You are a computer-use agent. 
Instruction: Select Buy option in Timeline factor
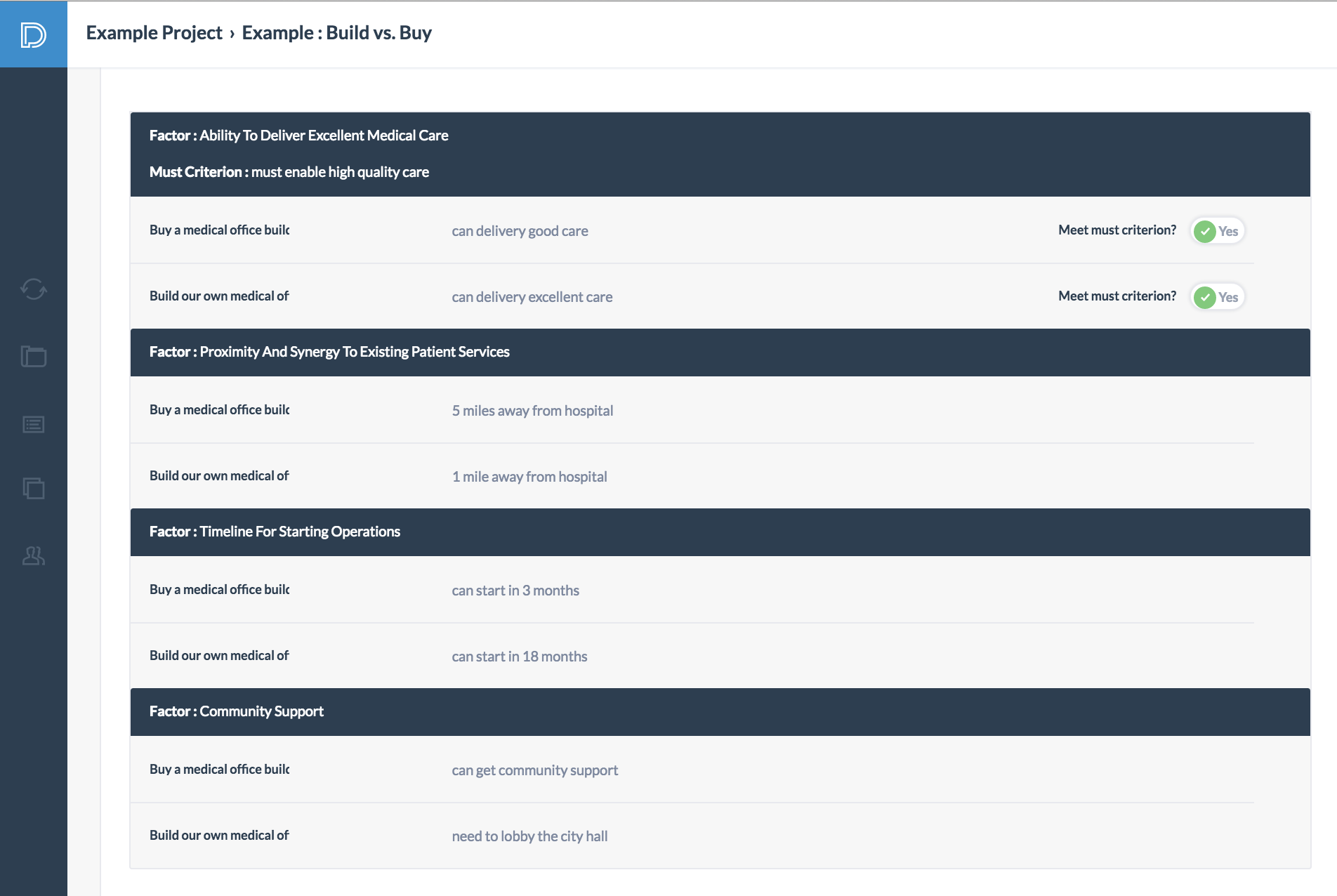[219, 589]
